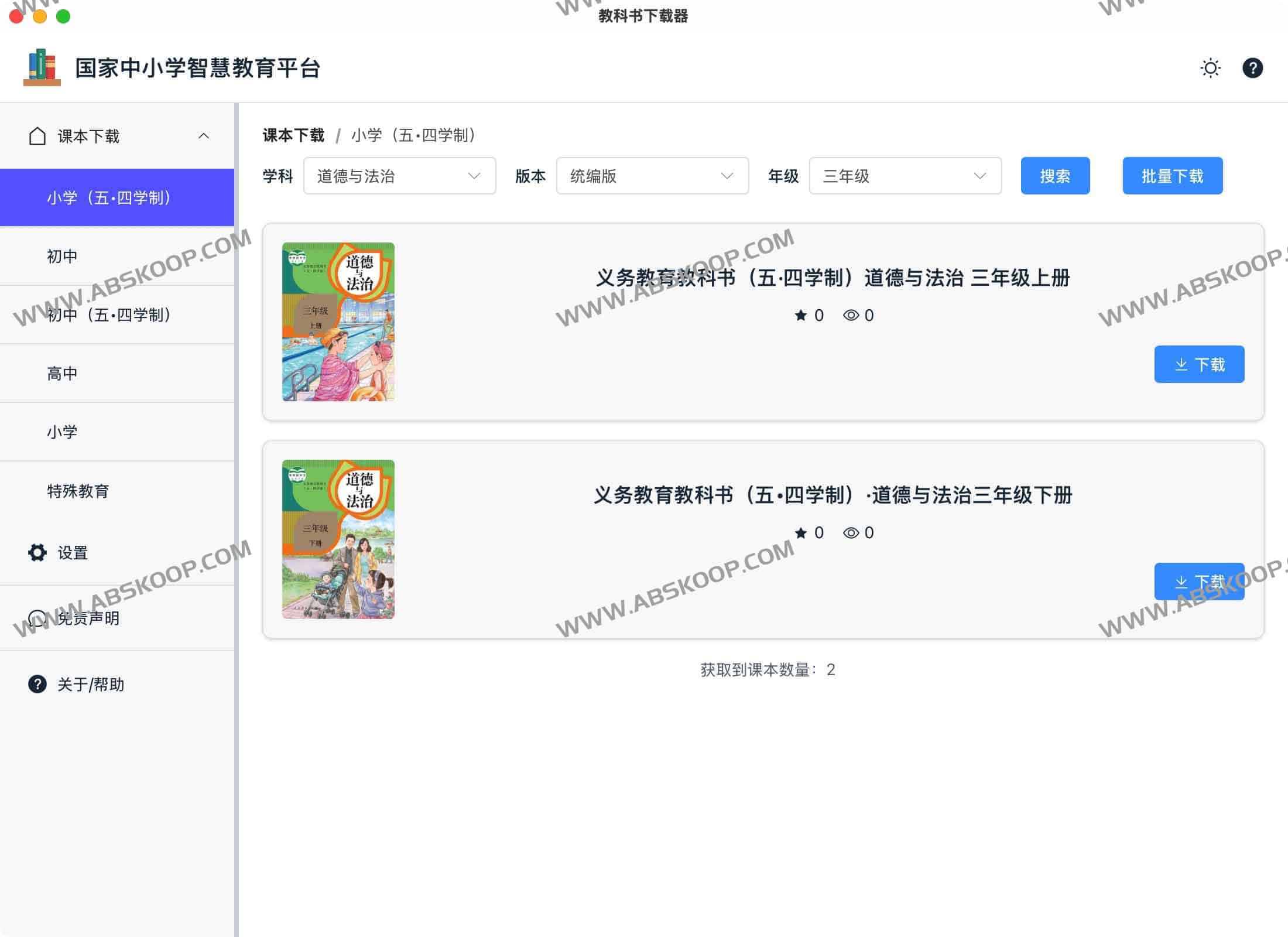Screen dimensions: 1288x937
Task: Click the speech bubble icon beside 免责声明
Action: pyautogui.click(x=36, y=618)
